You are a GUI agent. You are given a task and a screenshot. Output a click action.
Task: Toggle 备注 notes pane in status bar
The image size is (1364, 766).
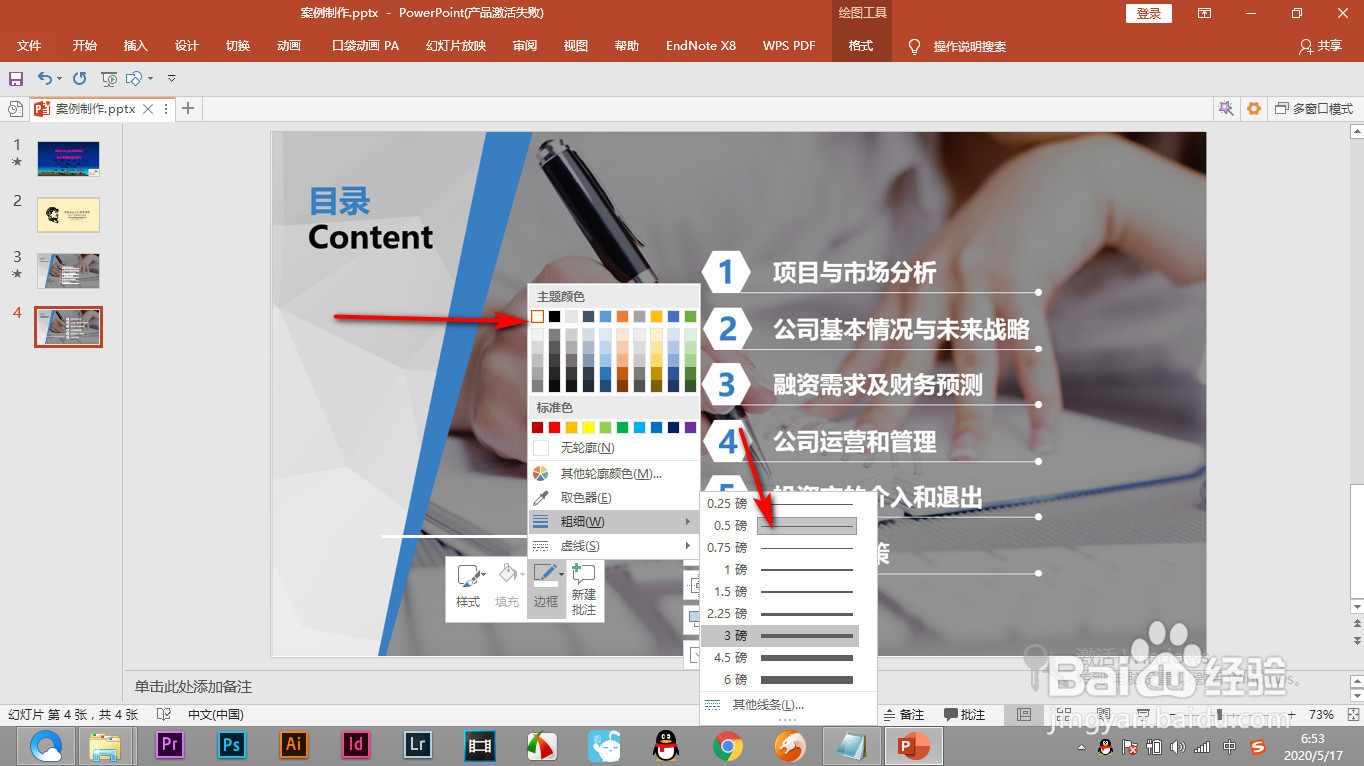click(x=903, y=715)
